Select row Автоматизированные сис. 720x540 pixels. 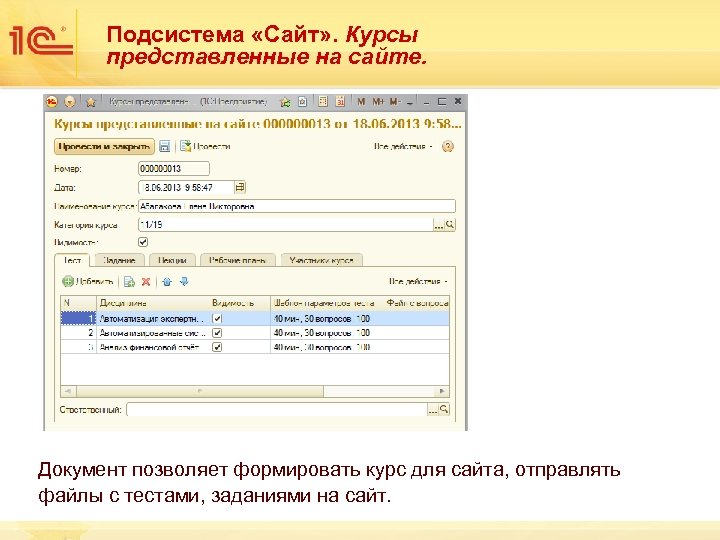[x=255, y=333]
